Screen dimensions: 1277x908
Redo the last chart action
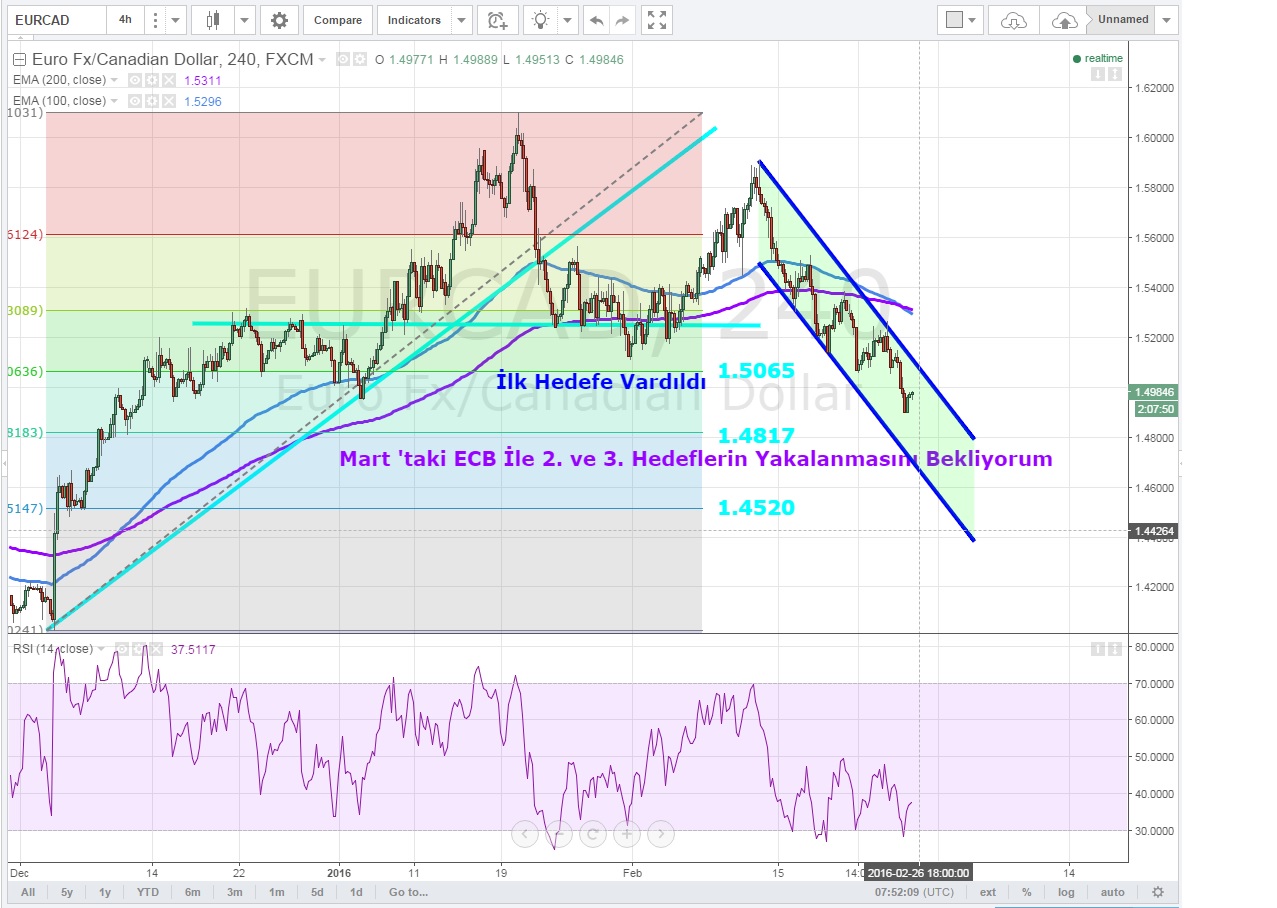tap(622, 20)
